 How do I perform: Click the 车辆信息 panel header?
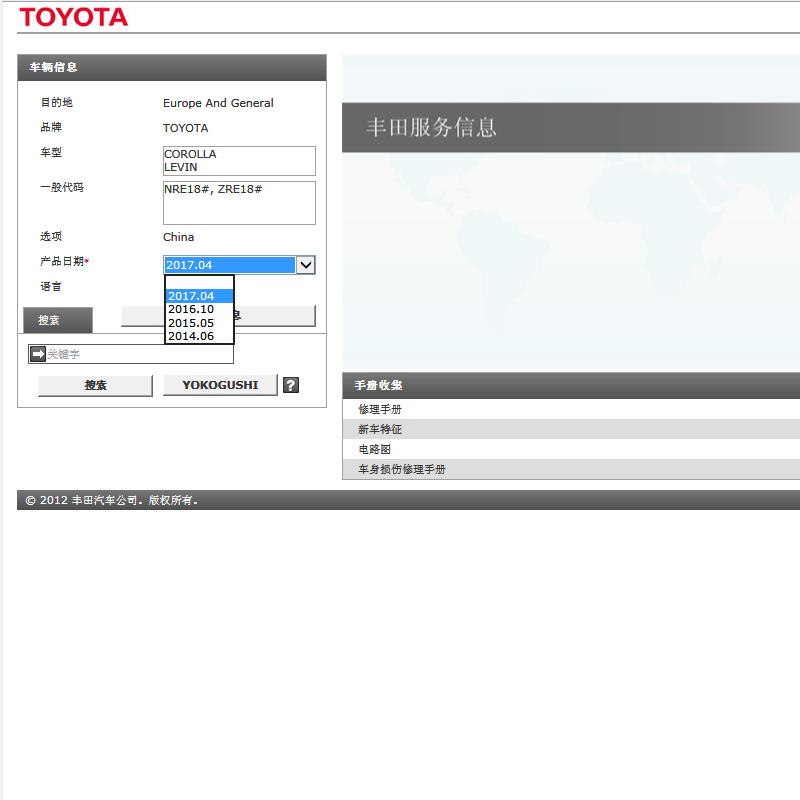[172, 67]
